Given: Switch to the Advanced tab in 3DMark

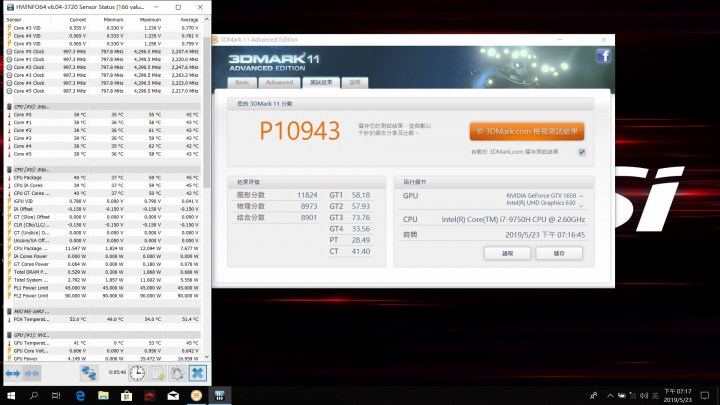Looking at the screenshot, I should coord(279,83).
